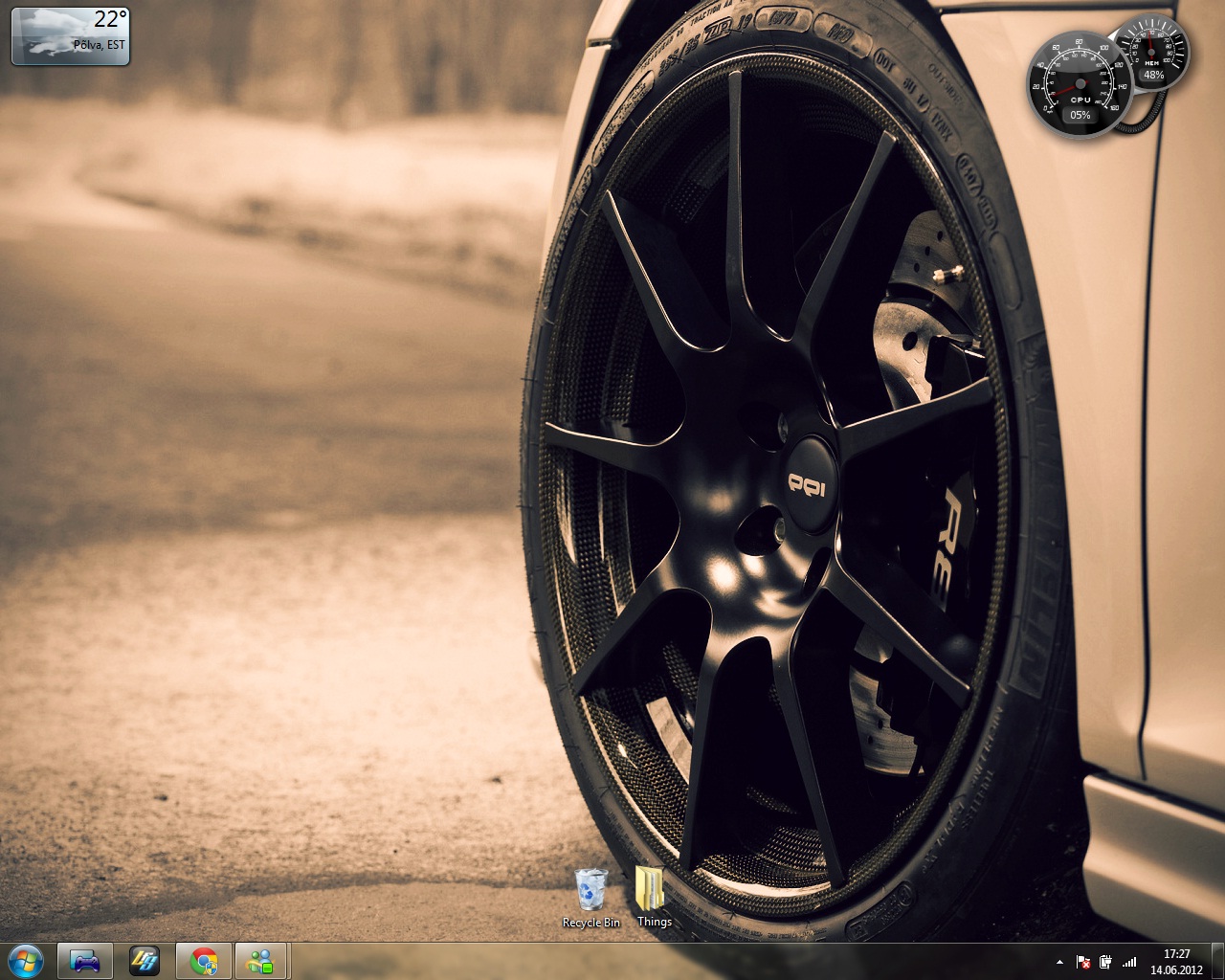Image resolution: width=1225 pixels, height=980 pixels.
Task: Open the Recycle Bin desktop icon
Action: (x=591, y=898)
